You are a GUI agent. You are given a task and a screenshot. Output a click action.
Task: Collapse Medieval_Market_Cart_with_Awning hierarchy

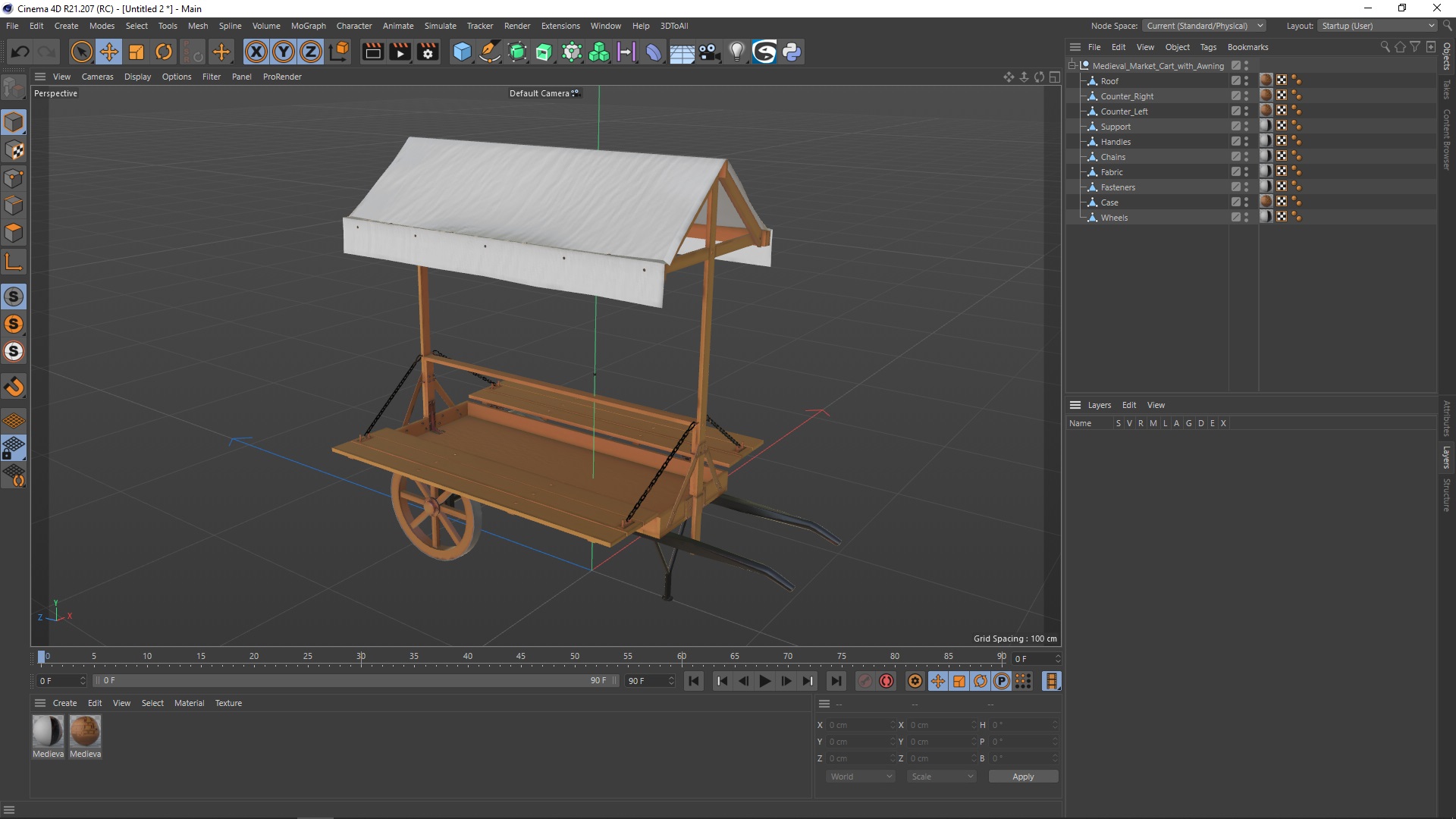[x=1072, y=65]
